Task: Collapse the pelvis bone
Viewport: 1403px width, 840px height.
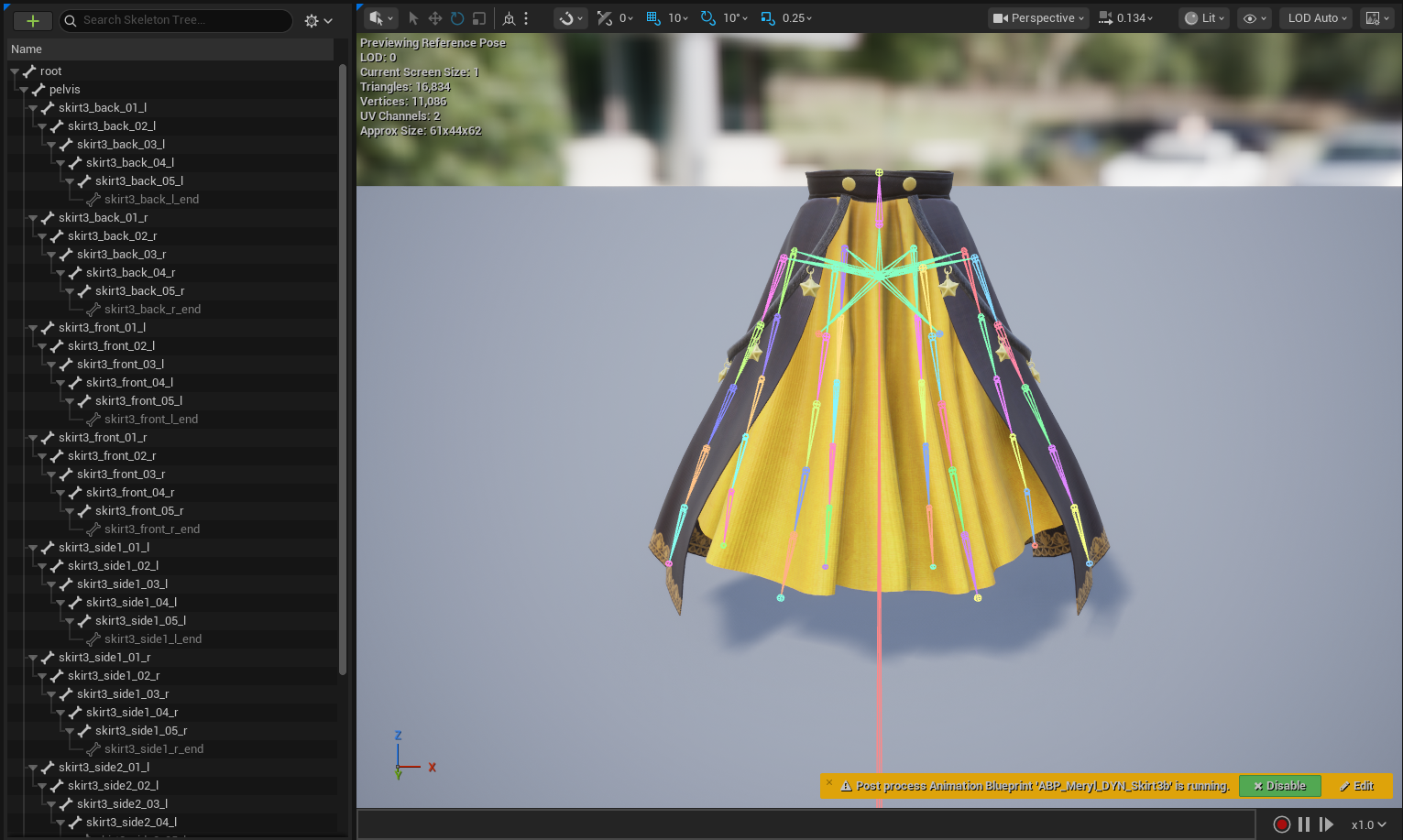Action: point(24,90)
